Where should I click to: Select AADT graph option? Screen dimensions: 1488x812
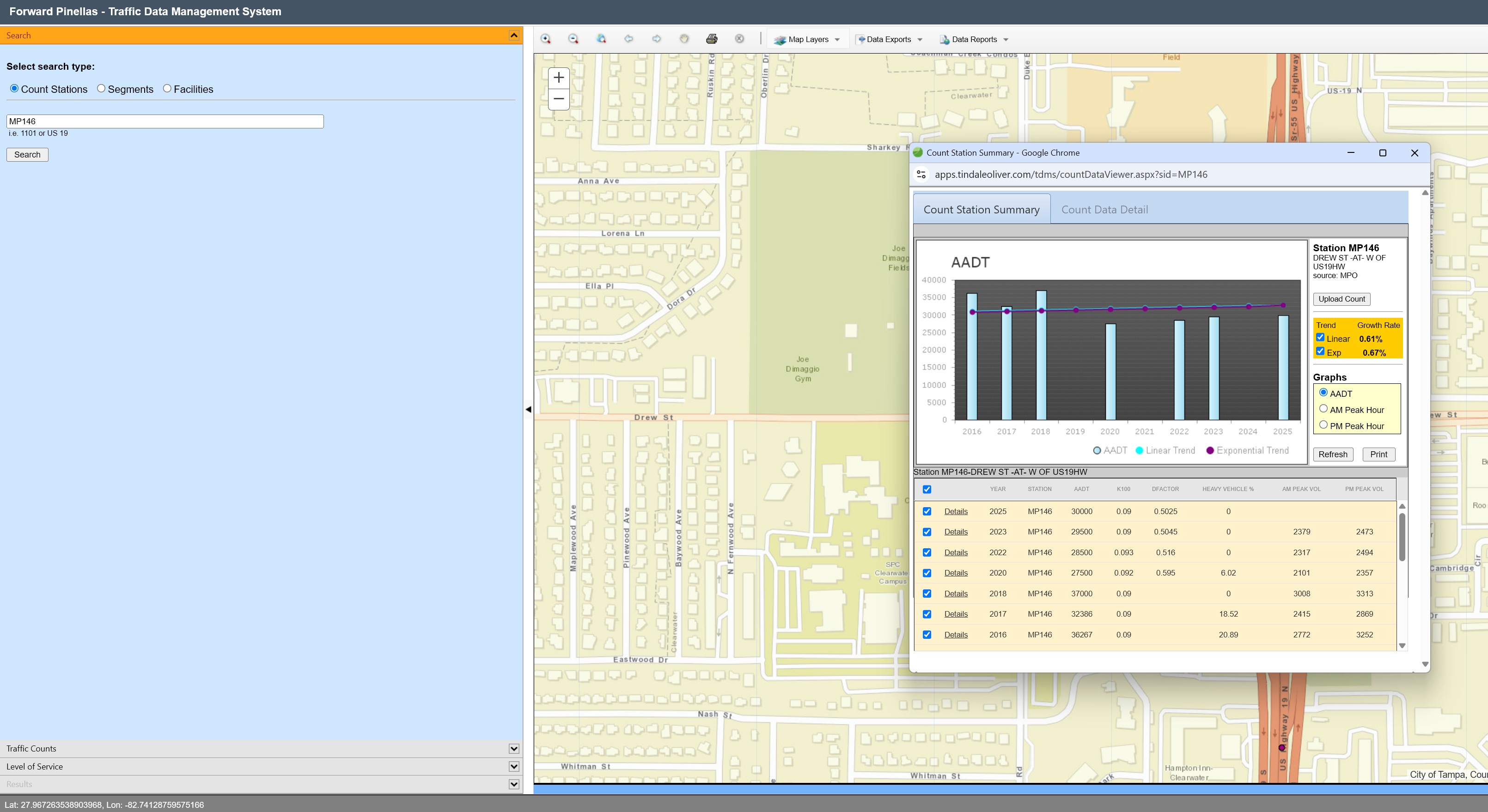1323,392
